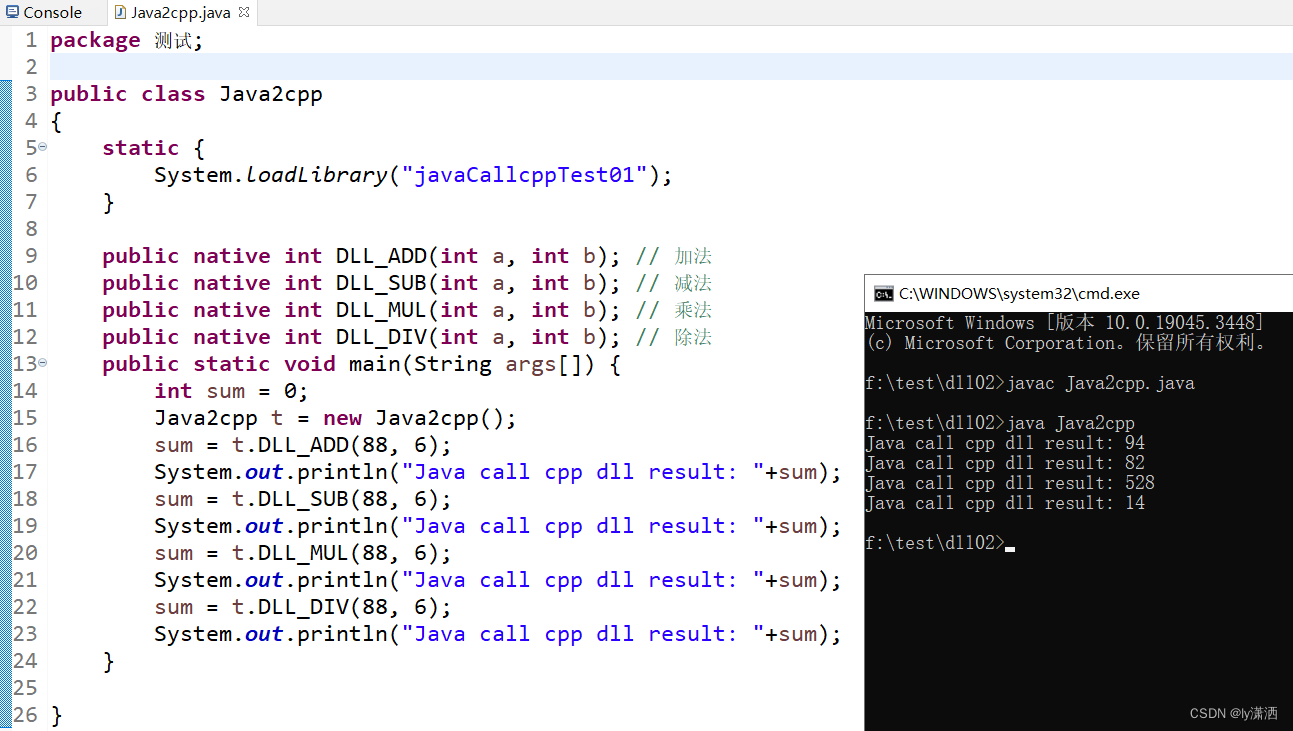Select the Java2cpp.java editor tab
This screenshot has width=1293, height=731.
coord(180,12)
